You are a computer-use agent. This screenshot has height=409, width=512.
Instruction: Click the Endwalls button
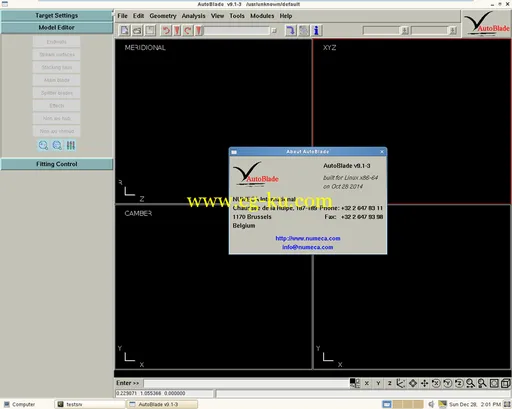pyautogui.click(x=57, y=42)
